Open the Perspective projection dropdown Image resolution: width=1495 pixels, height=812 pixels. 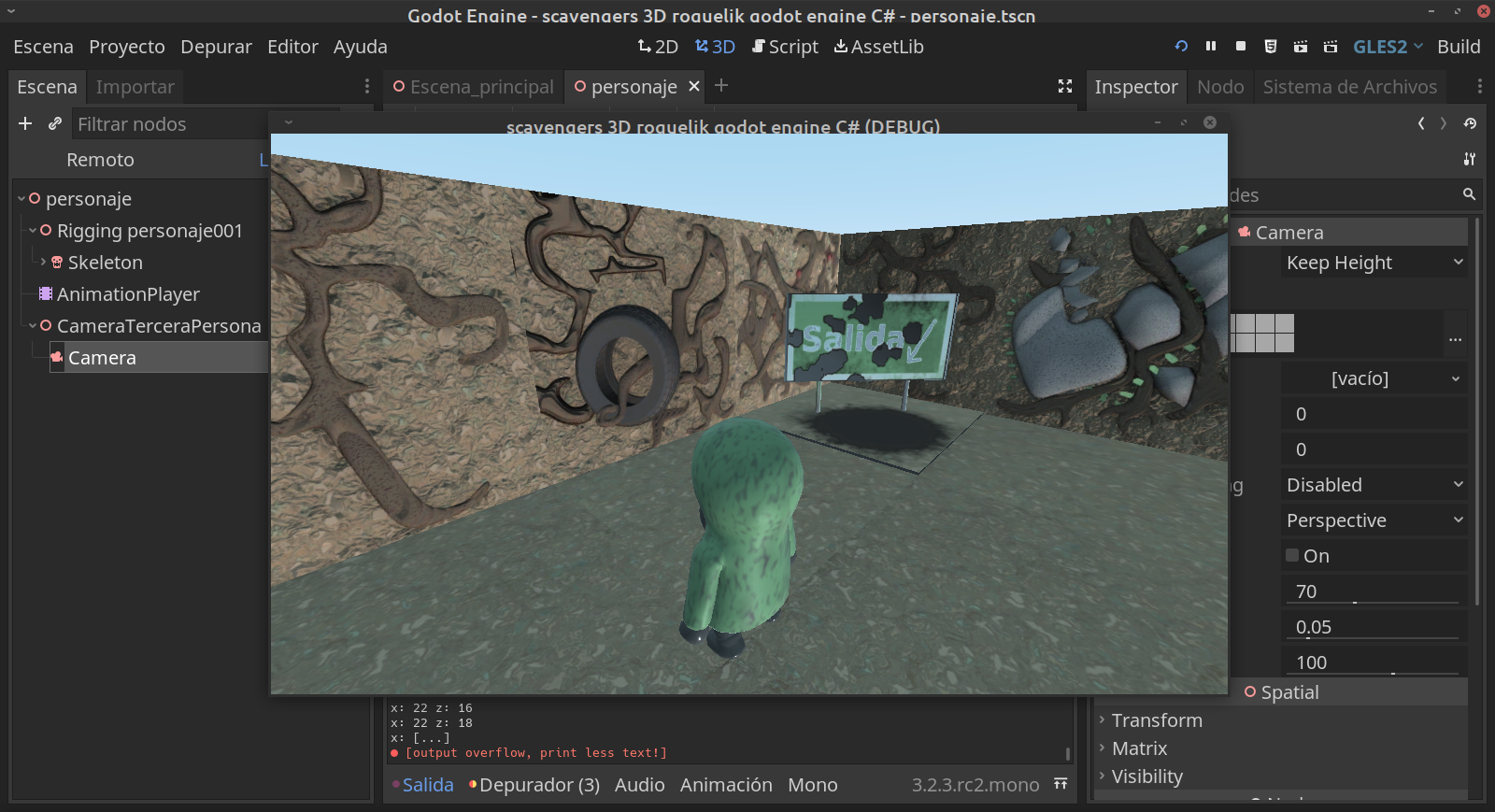pos(1374,520)
